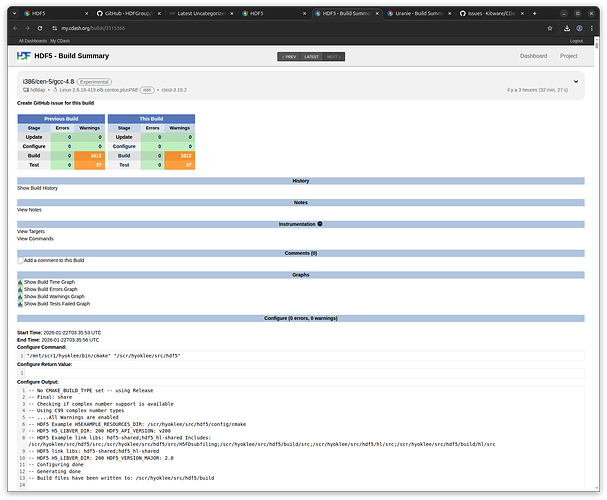Screen dimensions: 607x500
Task: Click the Show Build Time Graph chart icon
Action: pos(20,282)
